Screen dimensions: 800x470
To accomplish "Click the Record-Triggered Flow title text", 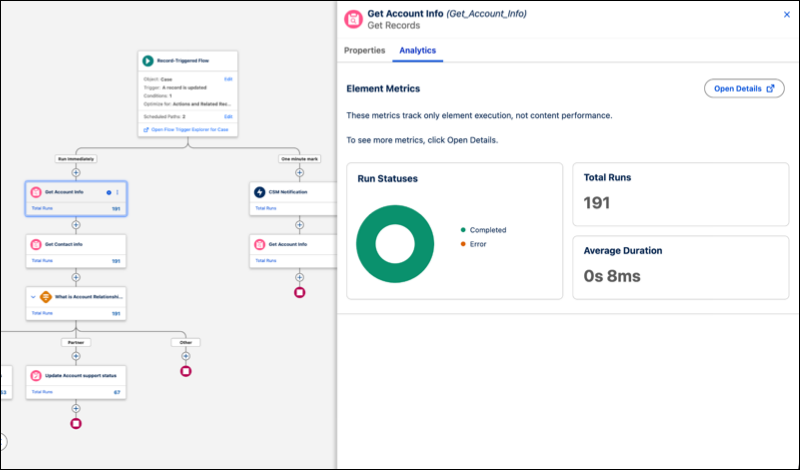I will tap(183, 61).
